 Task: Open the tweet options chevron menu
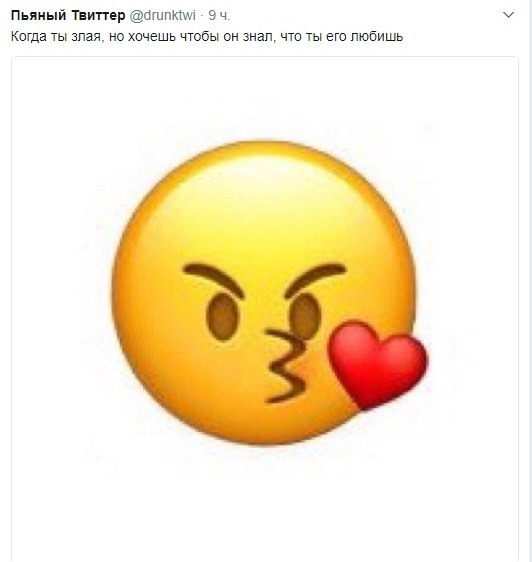click(508, 15)
